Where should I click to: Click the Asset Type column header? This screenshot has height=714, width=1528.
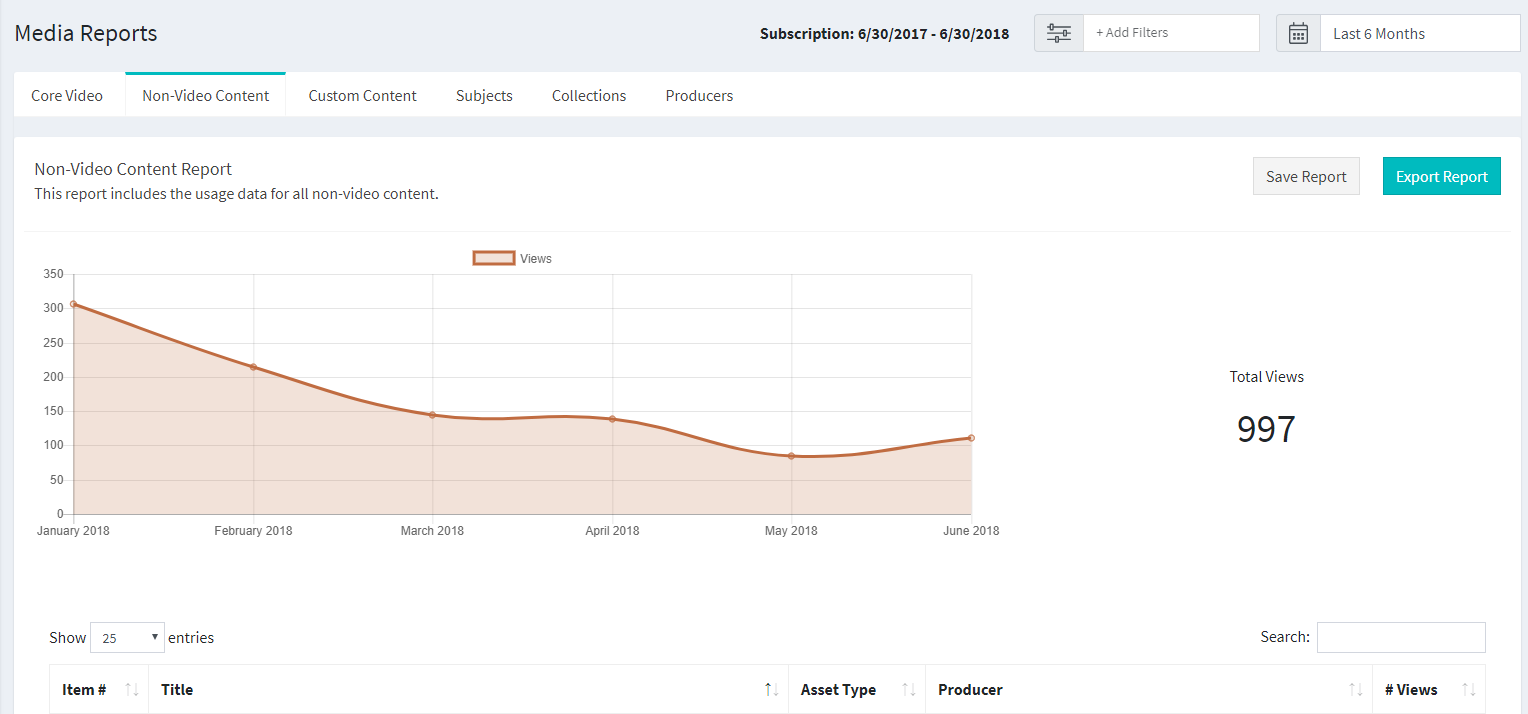coord(838,689)
